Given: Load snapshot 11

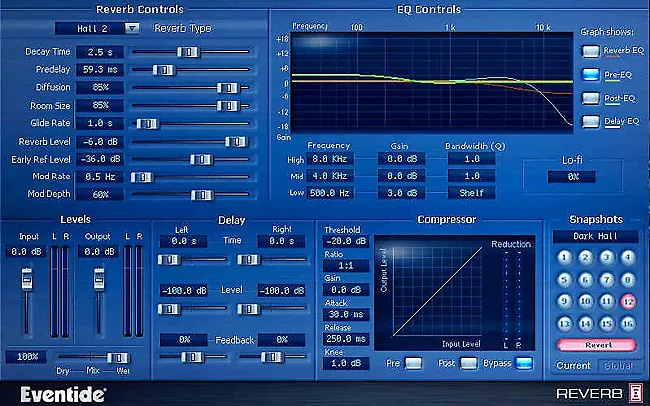Looking at the screenshot, I should pos(606,301).
